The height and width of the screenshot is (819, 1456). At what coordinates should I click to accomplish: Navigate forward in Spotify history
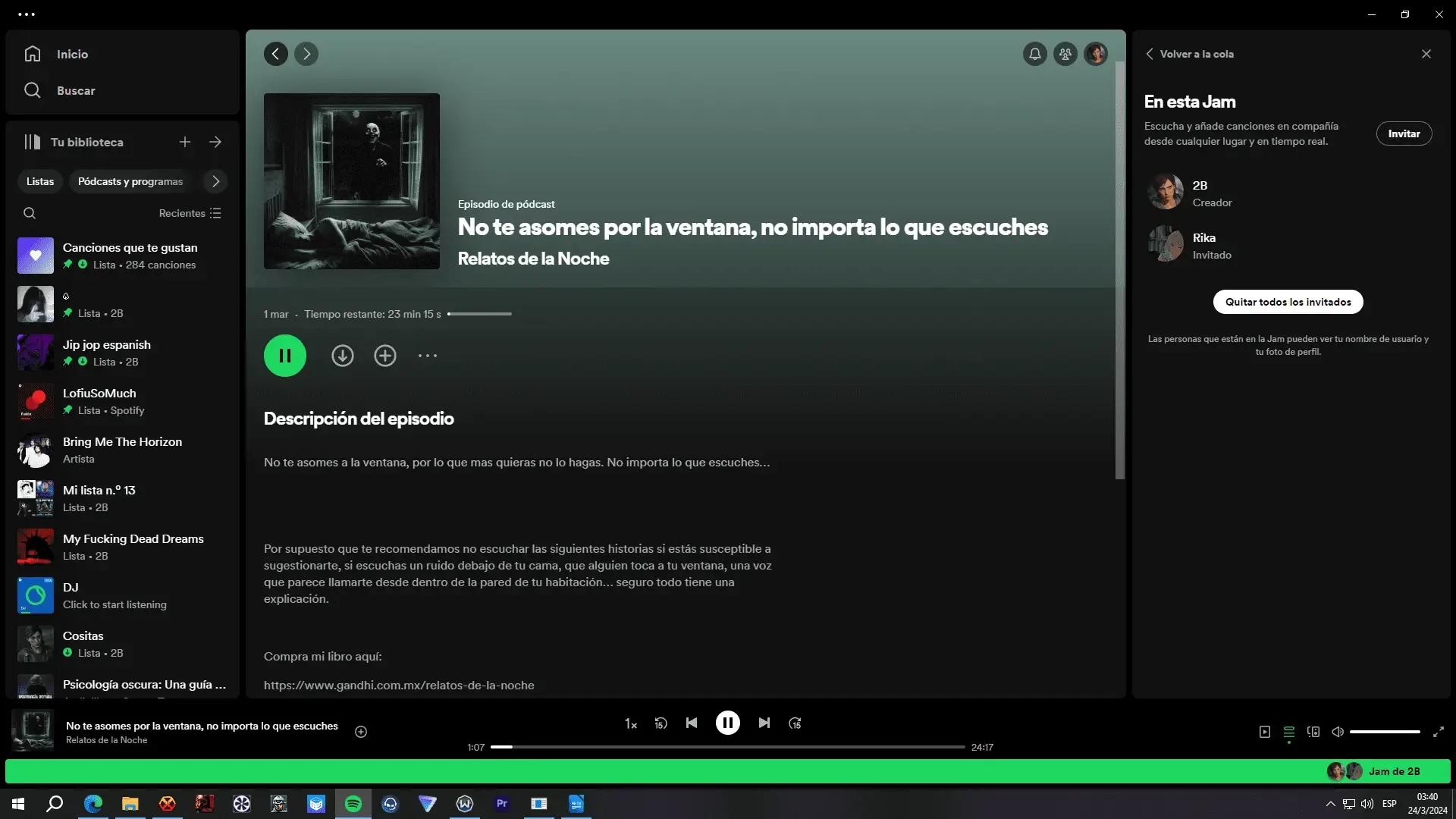click(x=306, y=54)
